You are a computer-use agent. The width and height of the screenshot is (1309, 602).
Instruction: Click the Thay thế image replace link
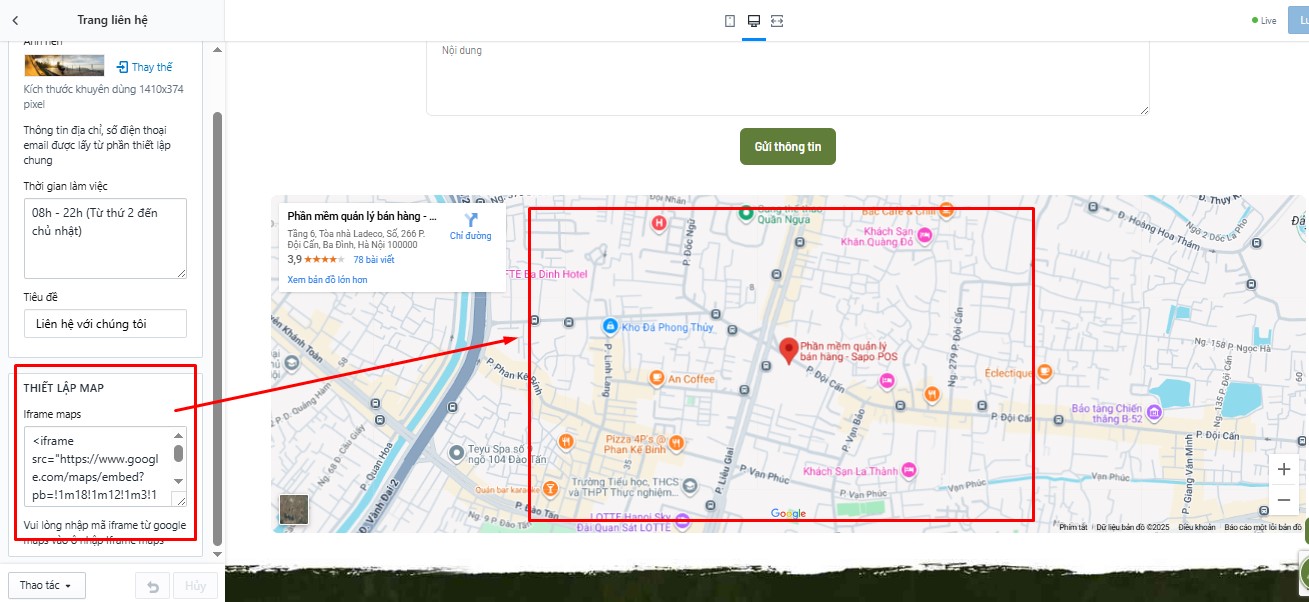point(144,67)
